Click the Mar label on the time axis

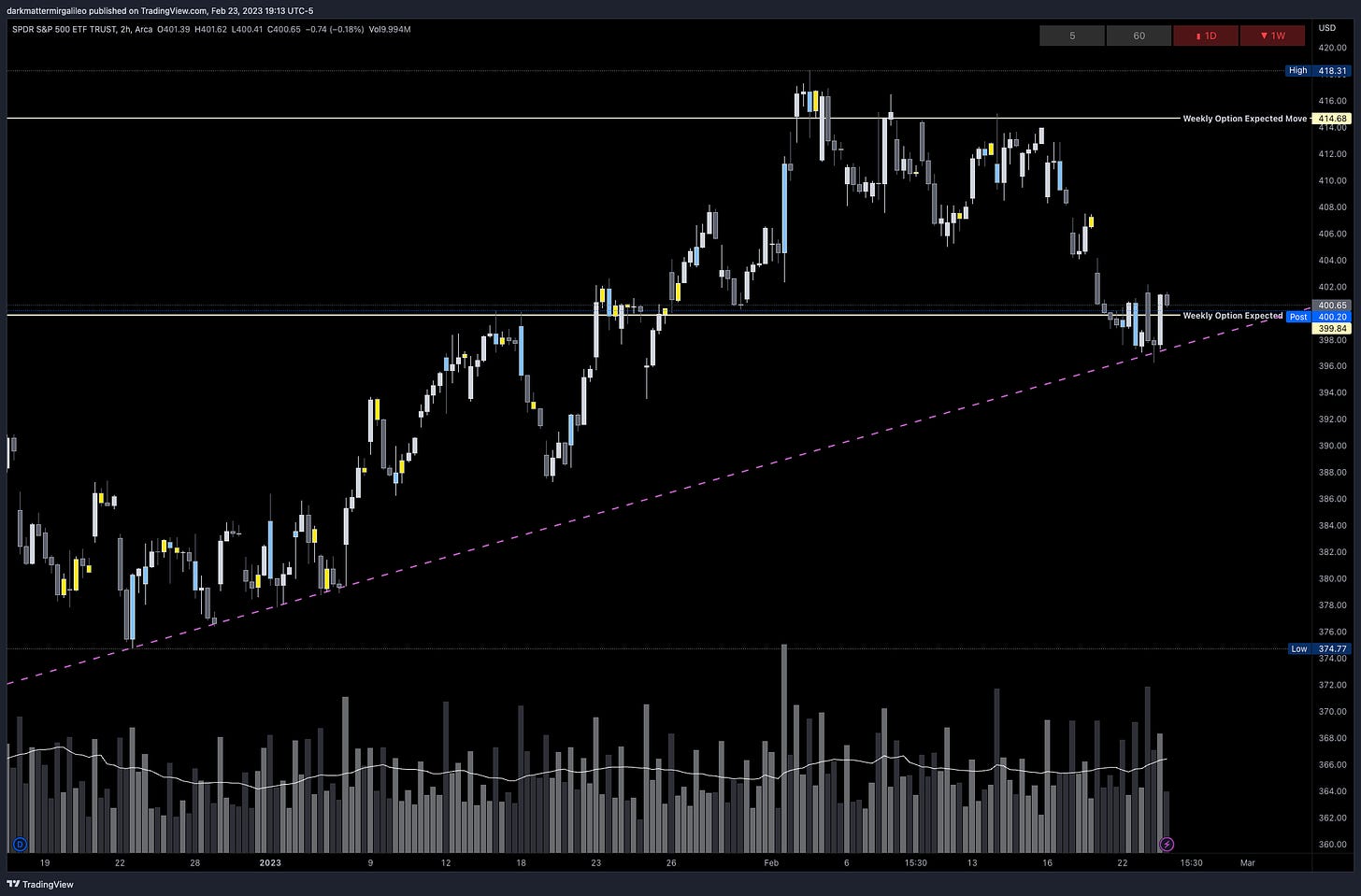(1247, 863)
